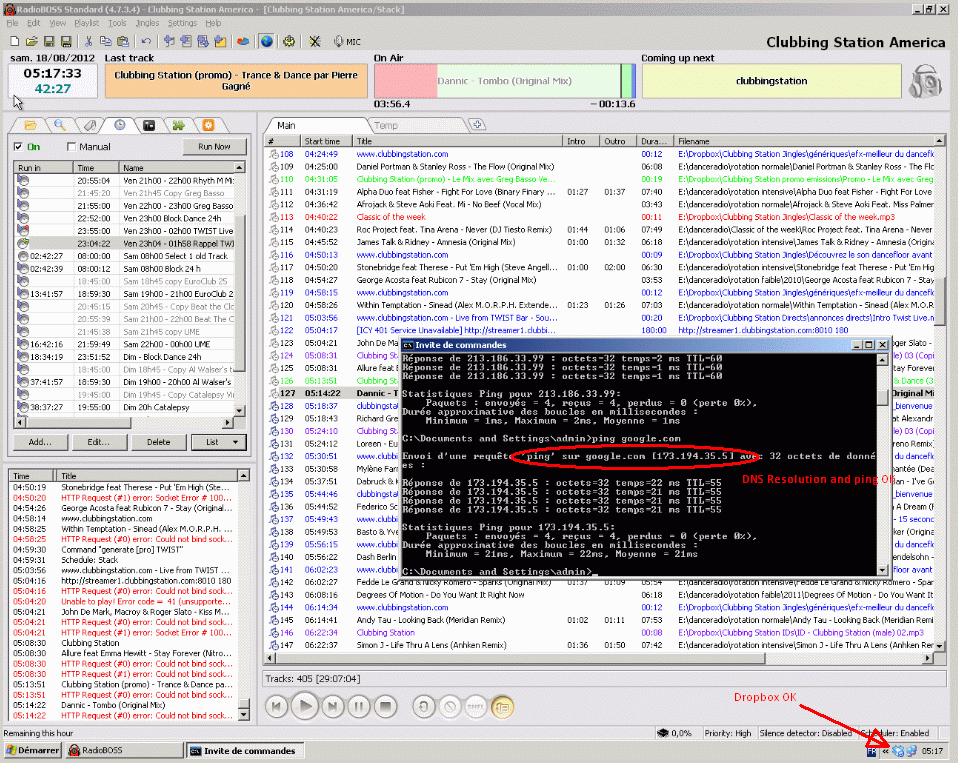Click the Paste clipboard icon in toolbar
The image size is (958, 763).
pos(122,42)
